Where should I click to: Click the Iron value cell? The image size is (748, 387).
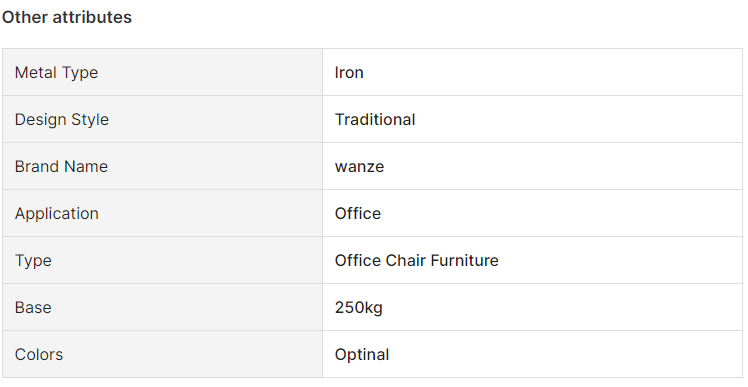[532, 72]
